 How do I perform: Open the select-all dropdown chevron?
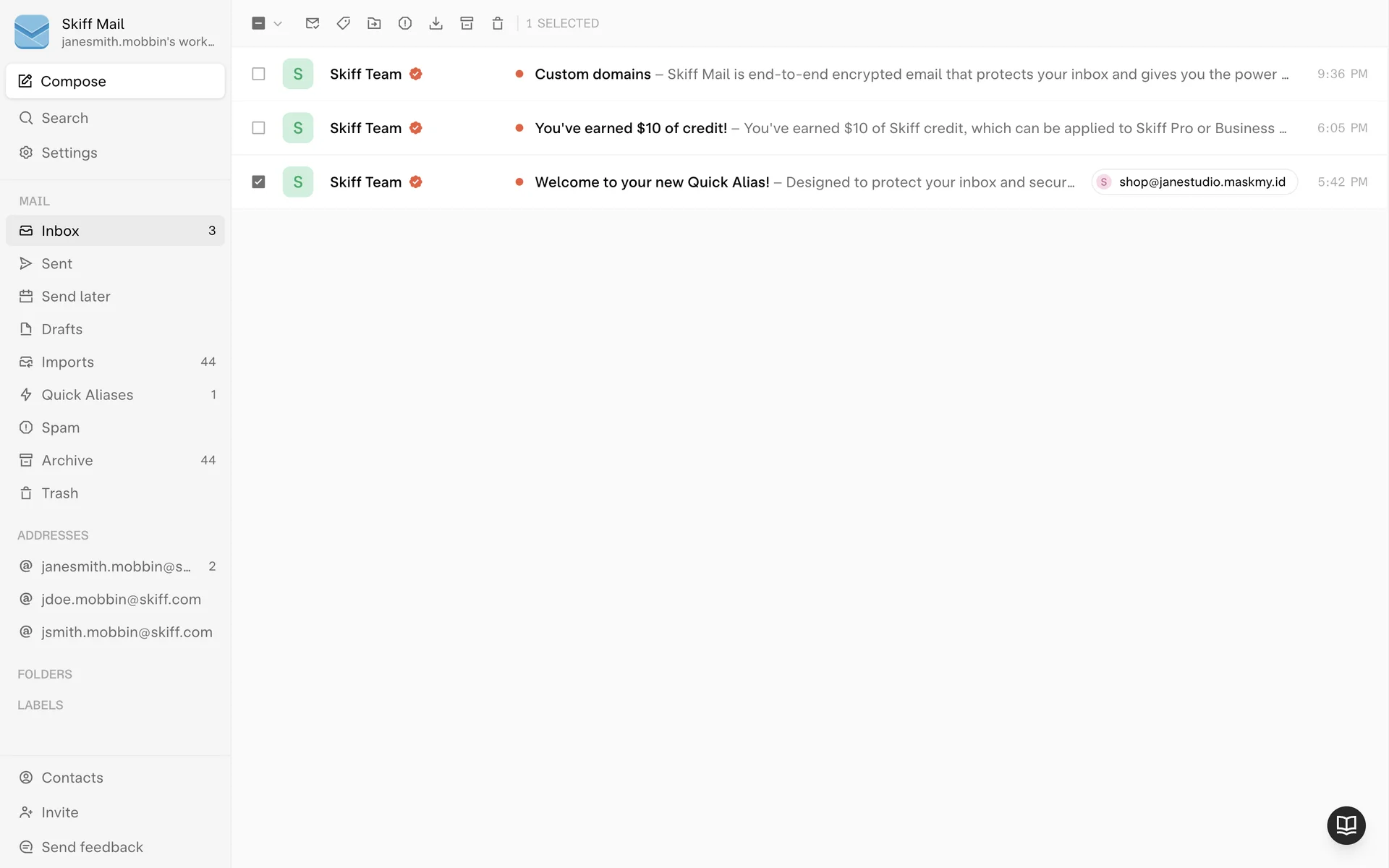pos(278,23)
